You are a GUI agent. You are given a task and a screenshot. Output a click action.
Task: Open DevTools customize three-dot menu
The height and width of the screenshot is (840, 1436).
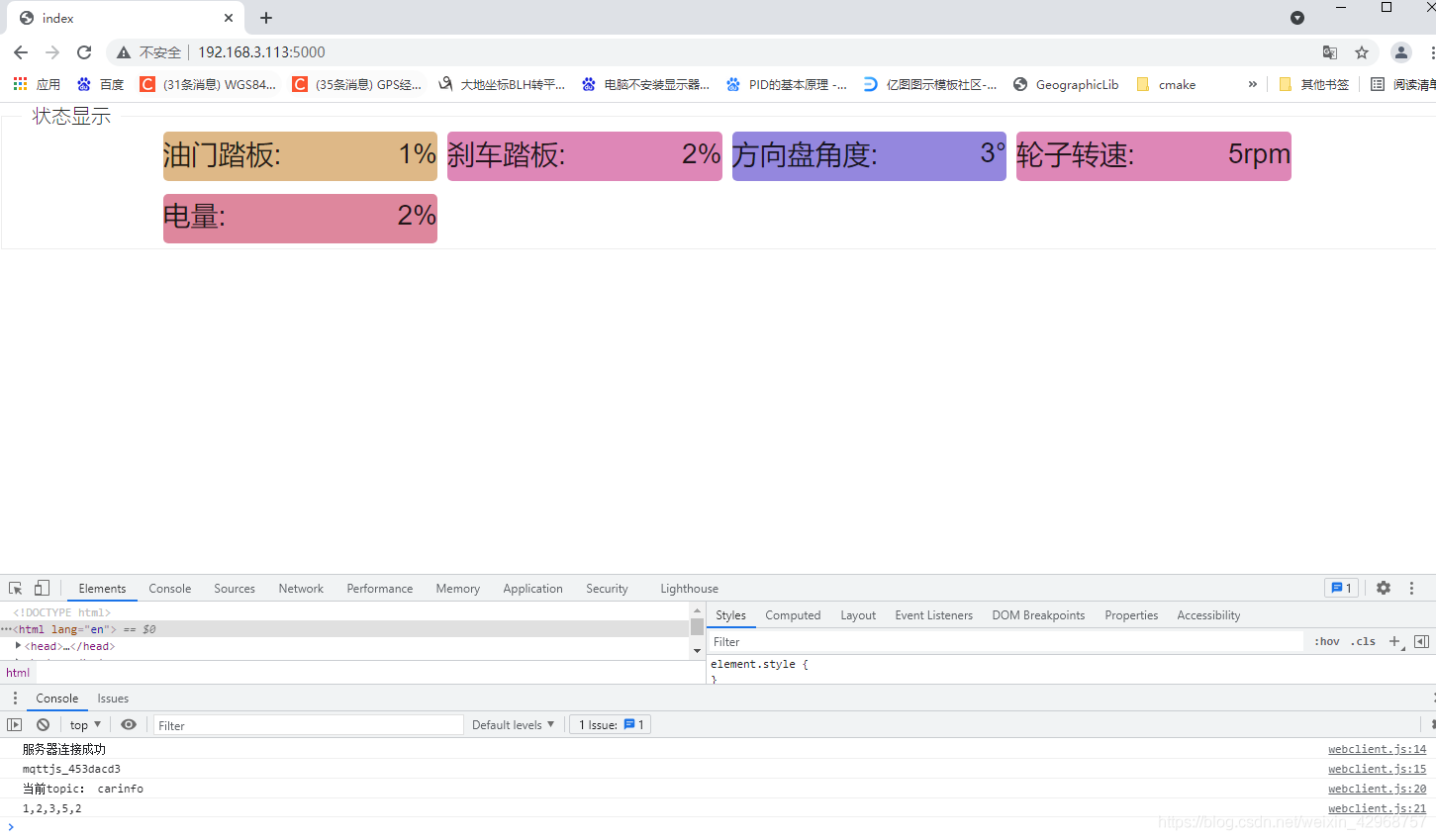click(x=1412, y=588)
